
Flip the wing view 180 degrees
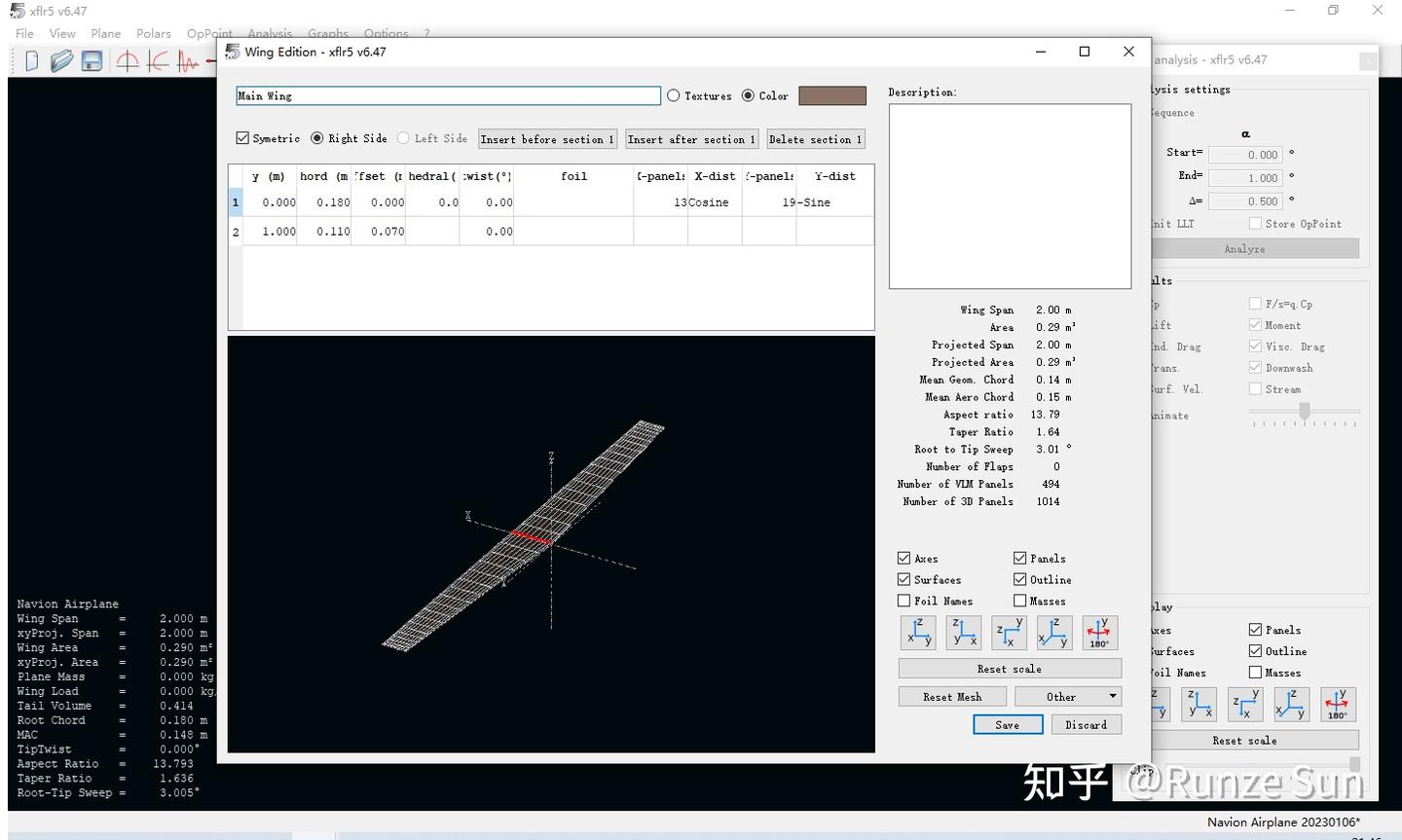tap(1098, 632)
